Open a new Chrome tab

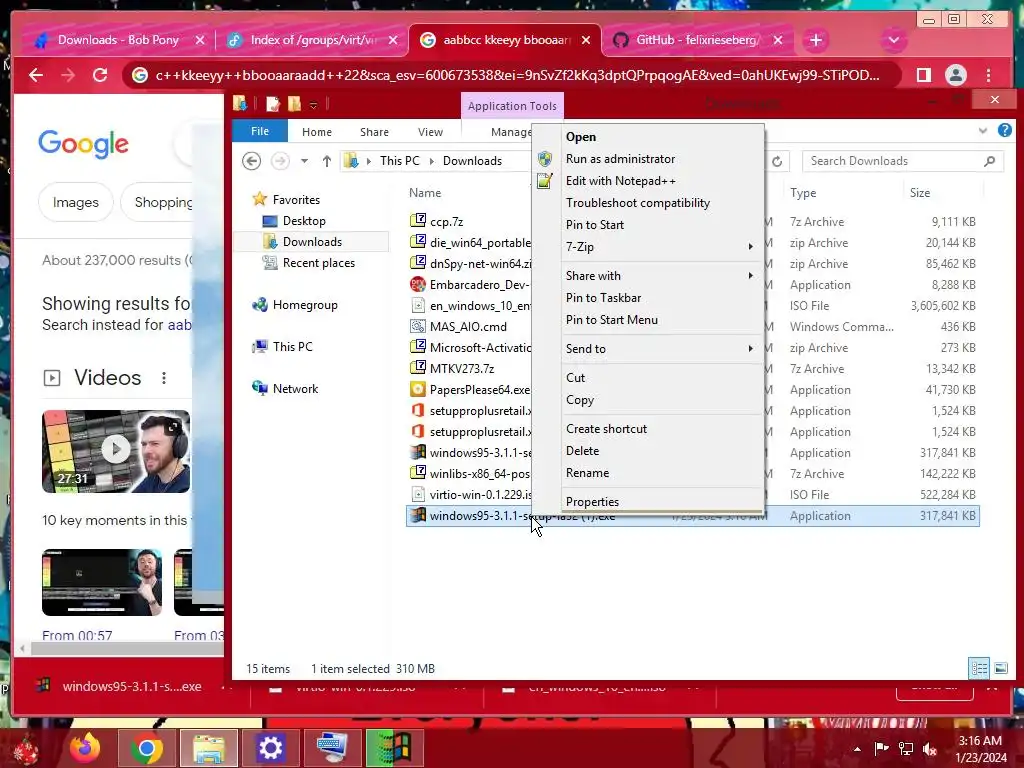tap(816, 40)
